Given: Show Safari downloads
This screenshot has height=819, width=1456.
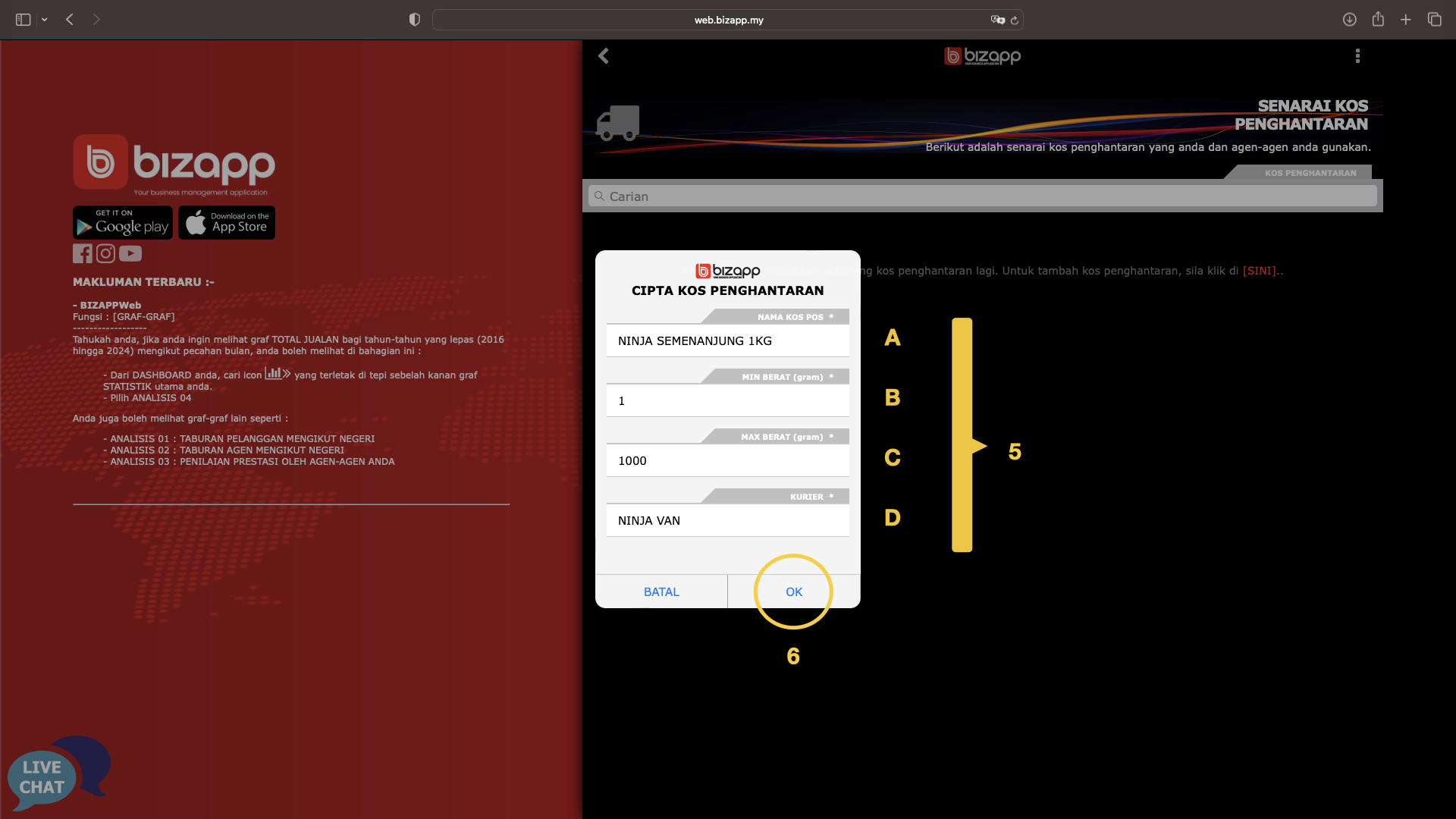Looking at the screenshot, I should (x=1349, y=20).
